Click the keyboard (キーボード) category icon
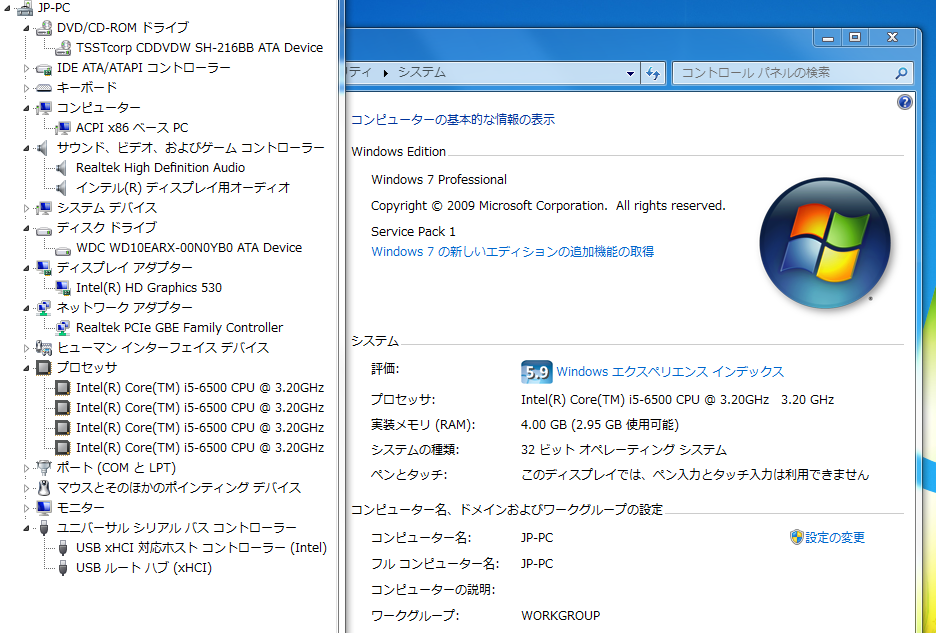The image size is (936, 633). click(x=44, y=88)
